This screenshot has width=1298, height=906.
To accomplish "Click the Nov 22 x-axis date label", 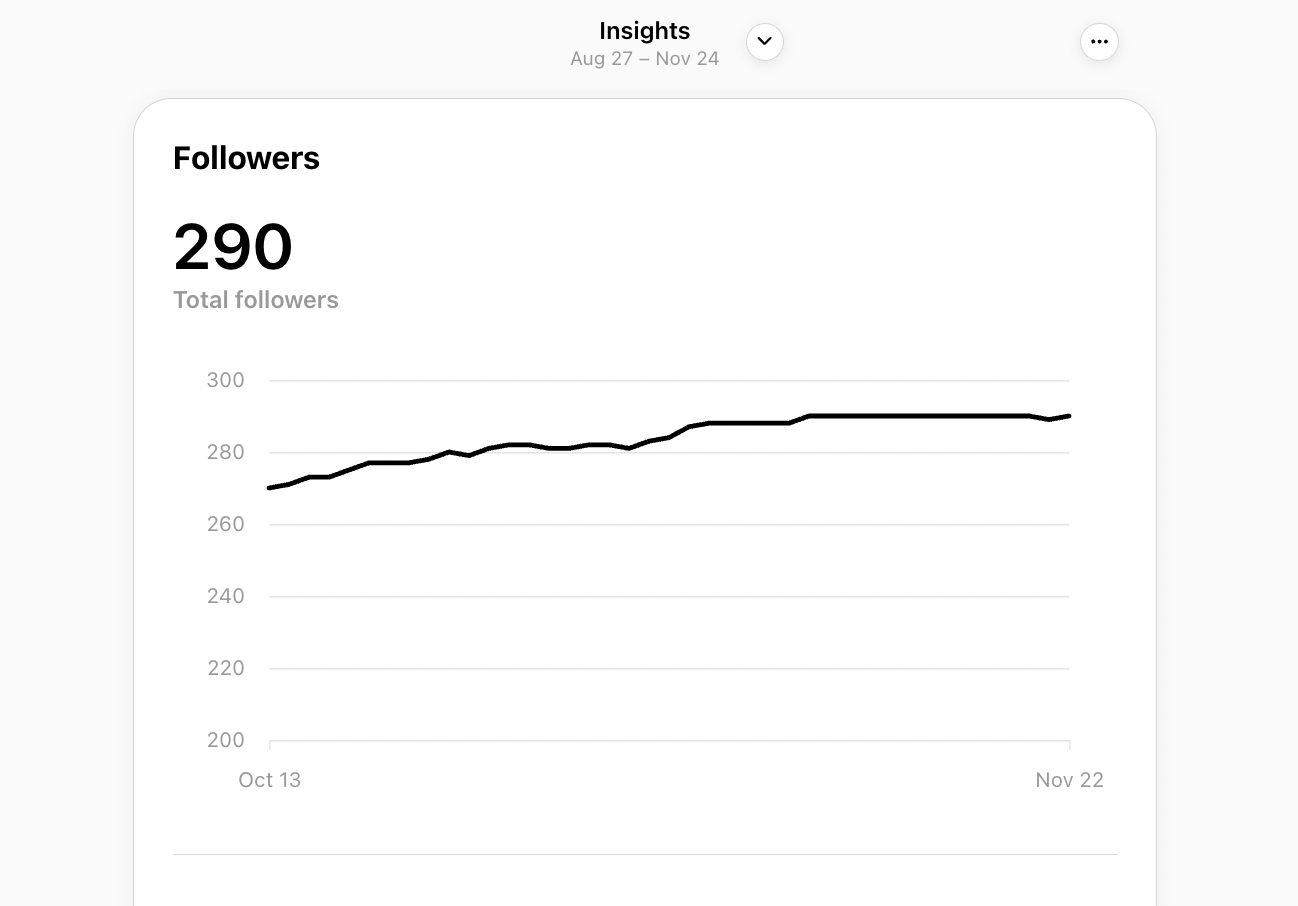I will 1069,780.
